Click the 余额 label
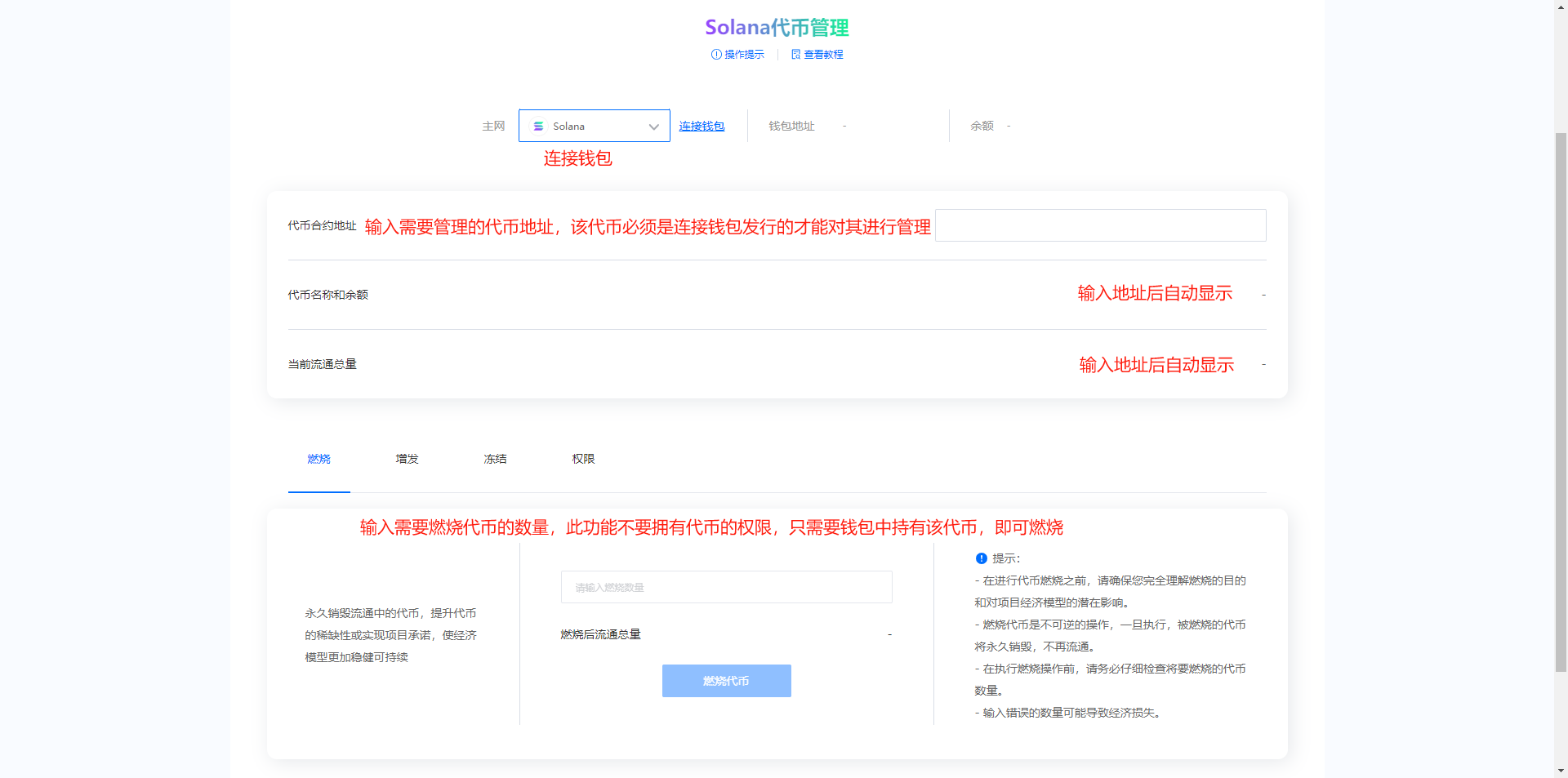Screen dimensions: 1568x778 982,126
